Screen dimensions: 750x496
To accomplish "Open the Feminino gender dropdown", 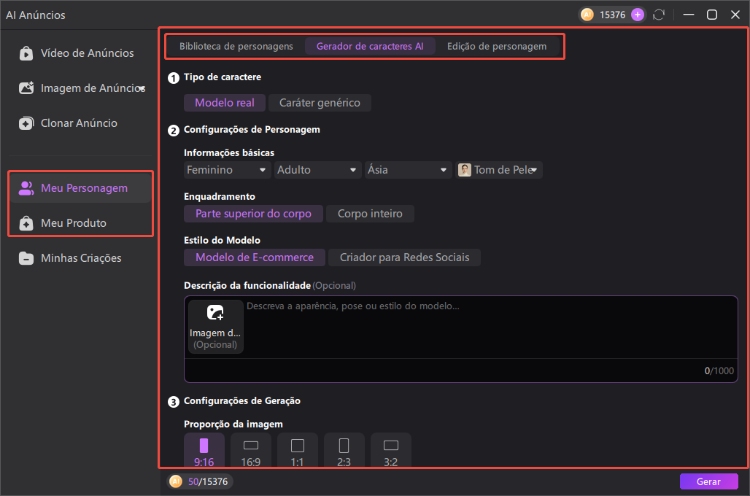I will point(227,170).
